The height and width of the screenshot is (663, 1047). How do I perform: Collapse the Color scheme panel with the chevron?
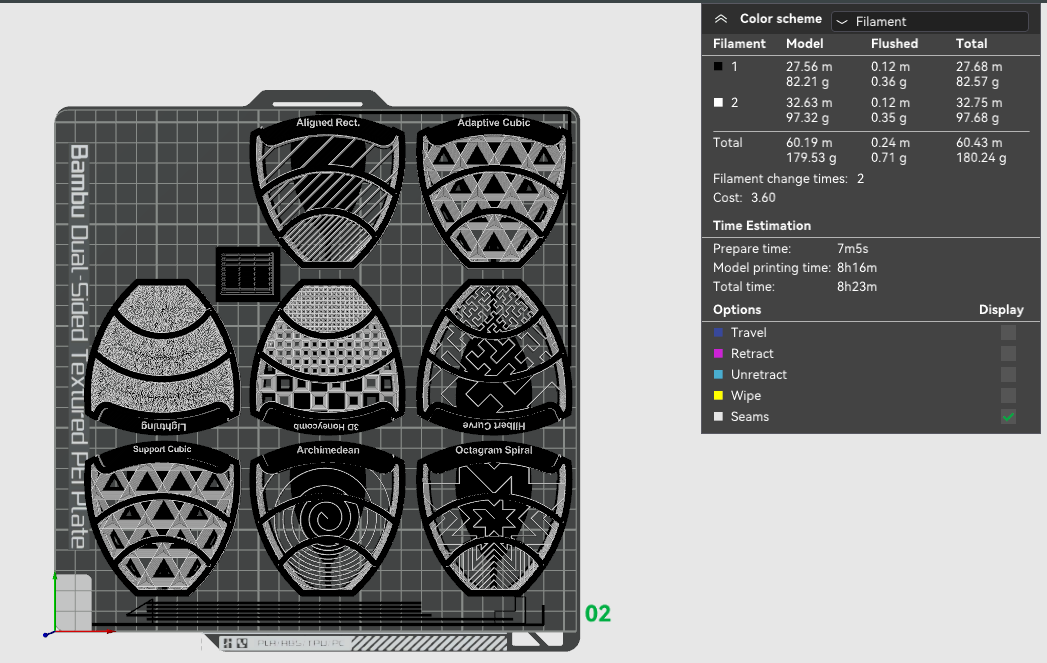(721, 18)
